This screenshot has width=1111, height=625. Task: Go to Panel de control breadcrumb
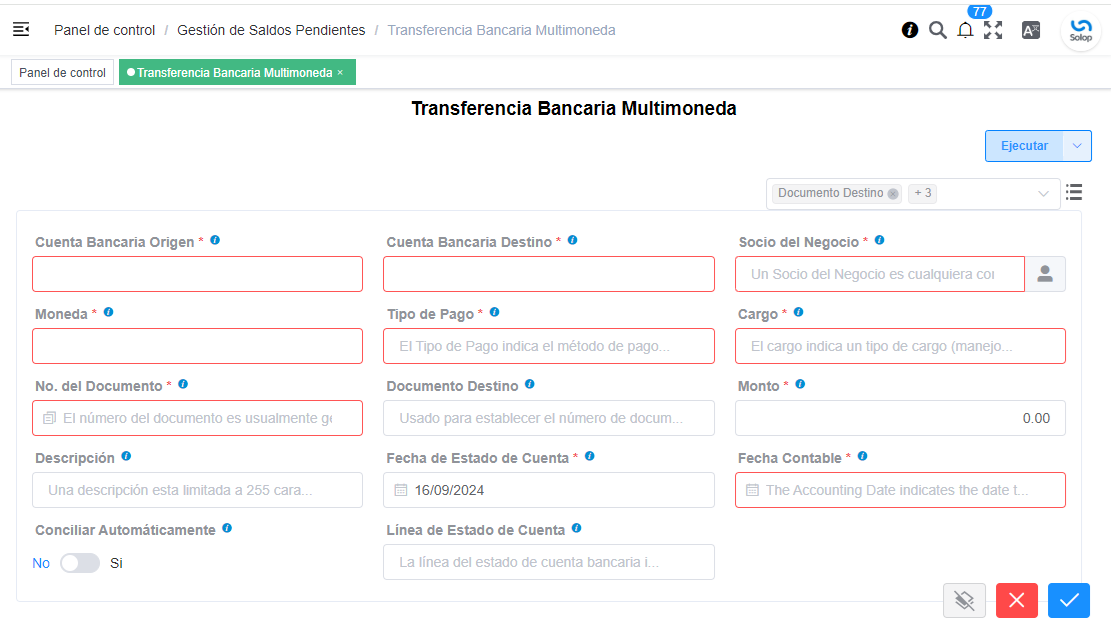104,30
